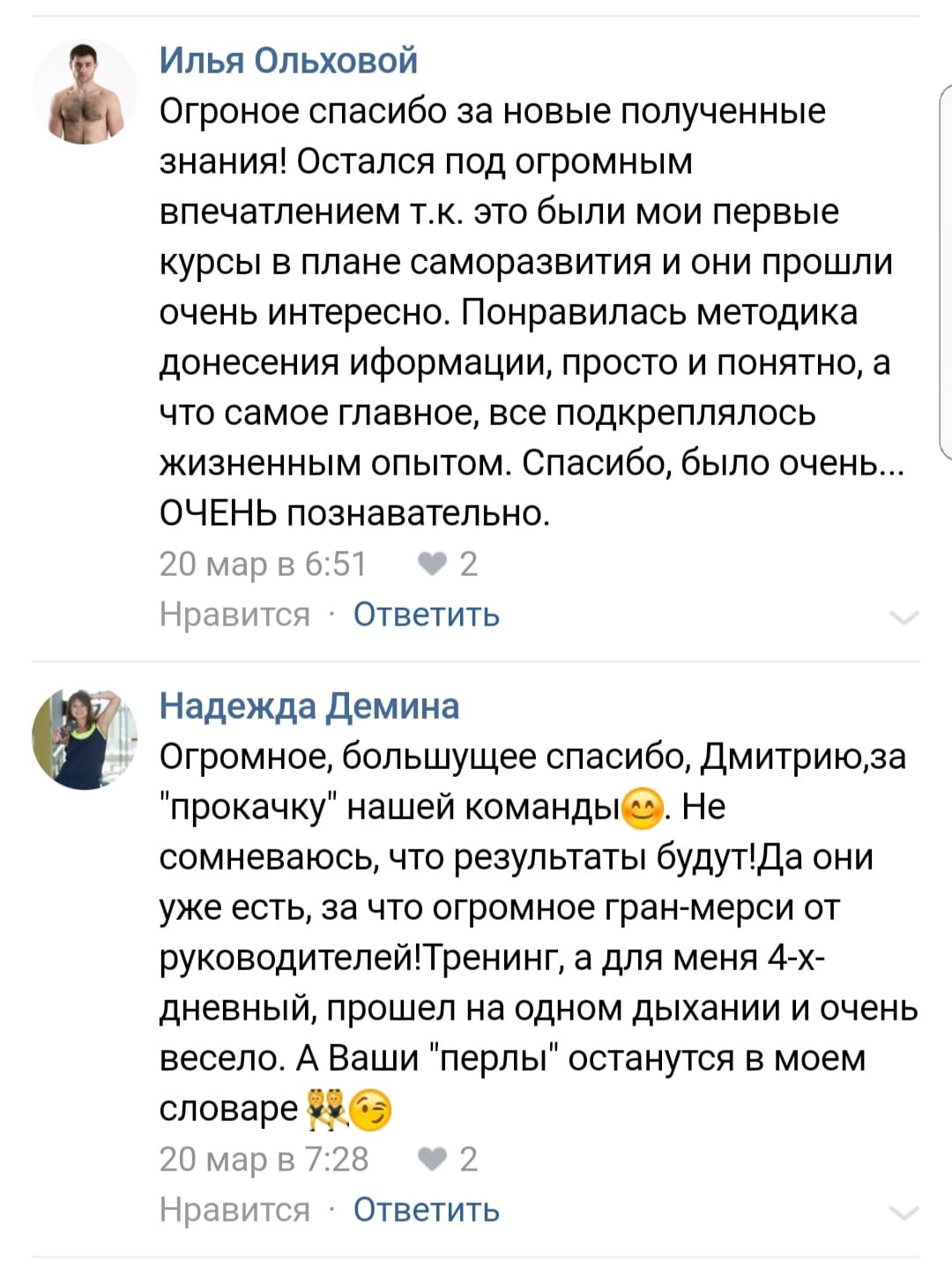Viewport: 952px width, 1270px height.
Task: Click the name Надежда Демина
Action: [x=309, y=706]
